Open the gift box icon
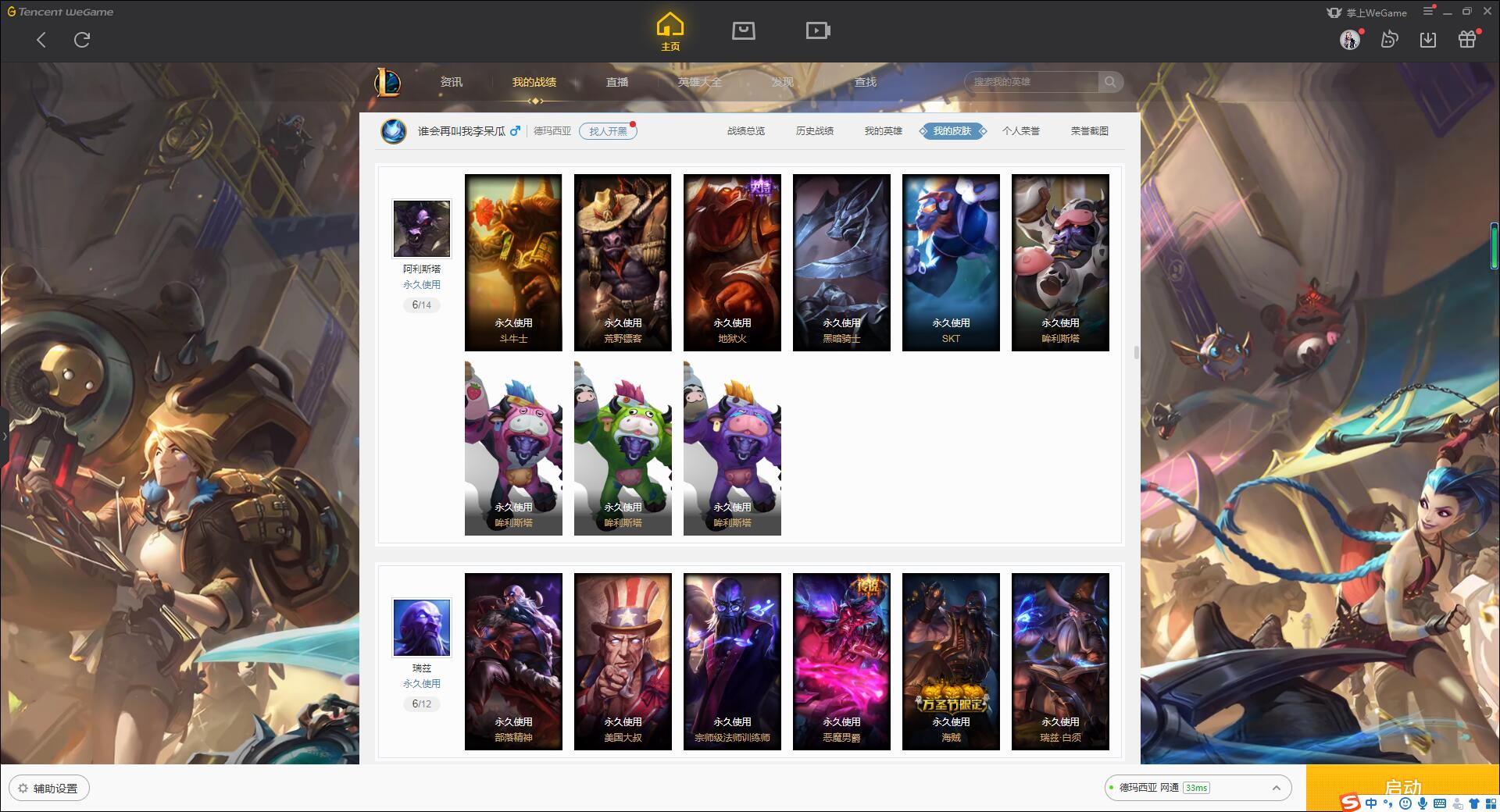Viewport: 1500px width, 812px height. click(1467, 39)
